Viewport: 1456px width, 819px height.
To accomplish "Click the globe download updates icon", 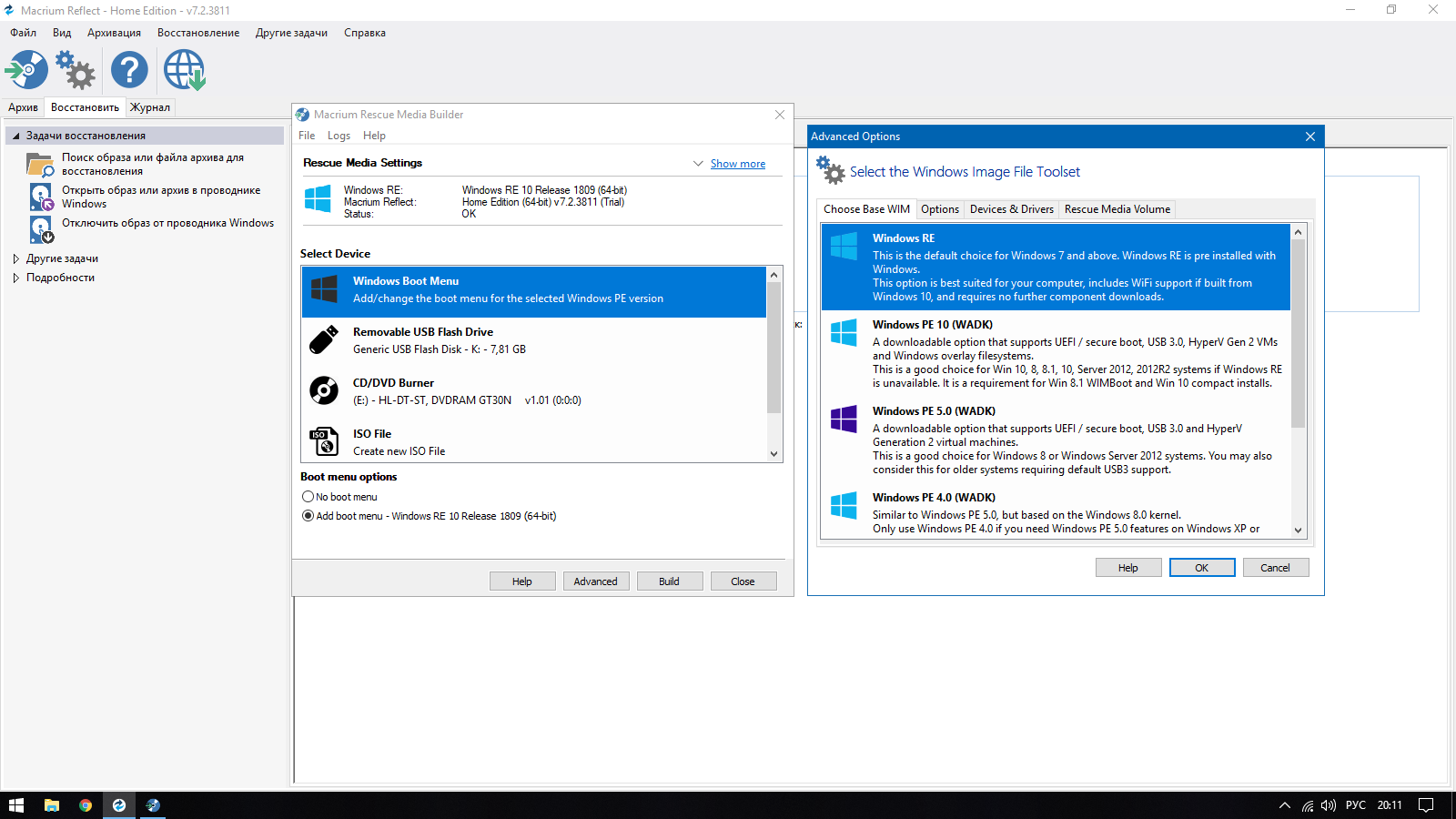I will coord(185,70).
